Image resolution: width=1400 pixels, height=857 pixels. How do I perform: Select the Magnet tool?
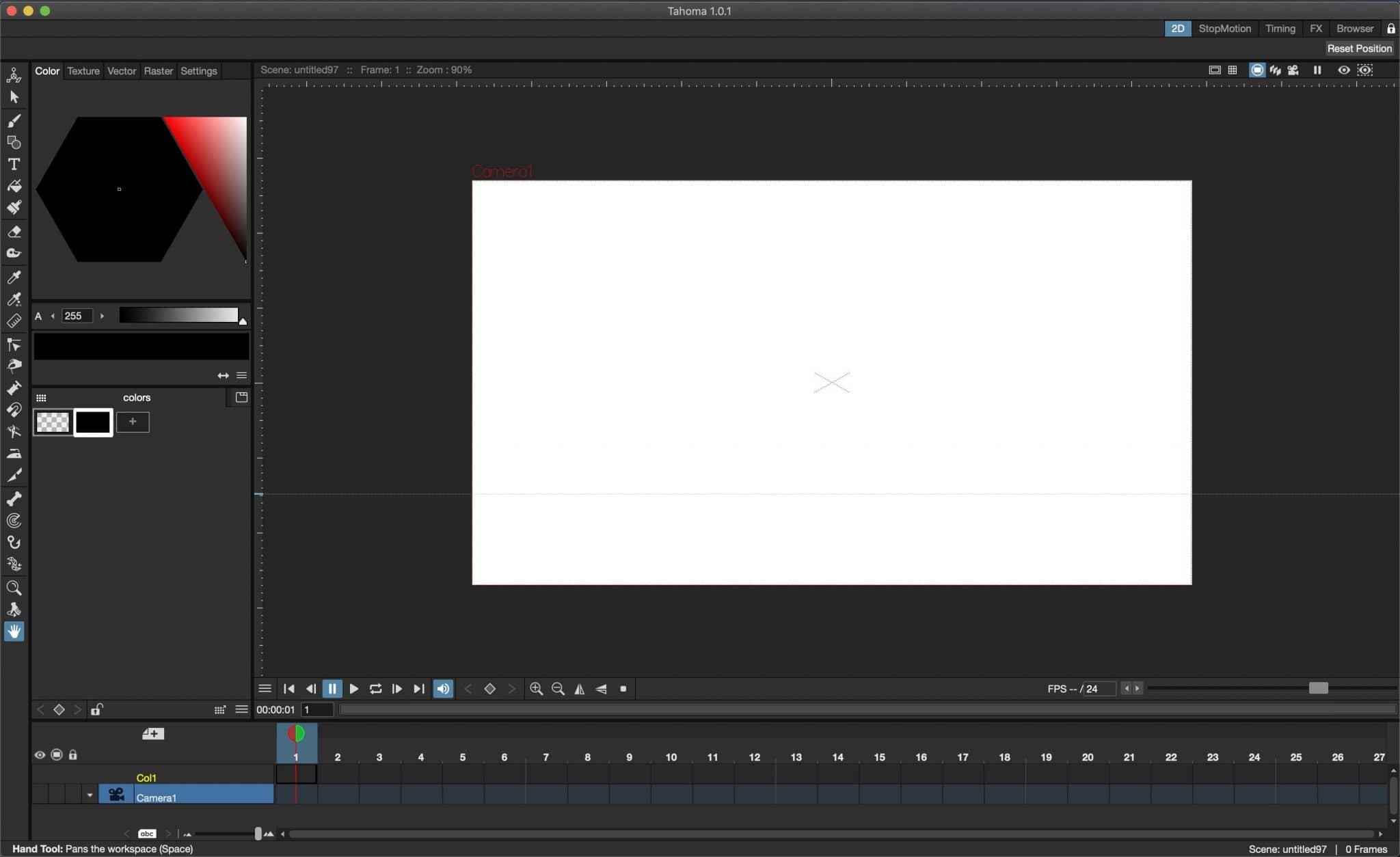coord(14,410)
